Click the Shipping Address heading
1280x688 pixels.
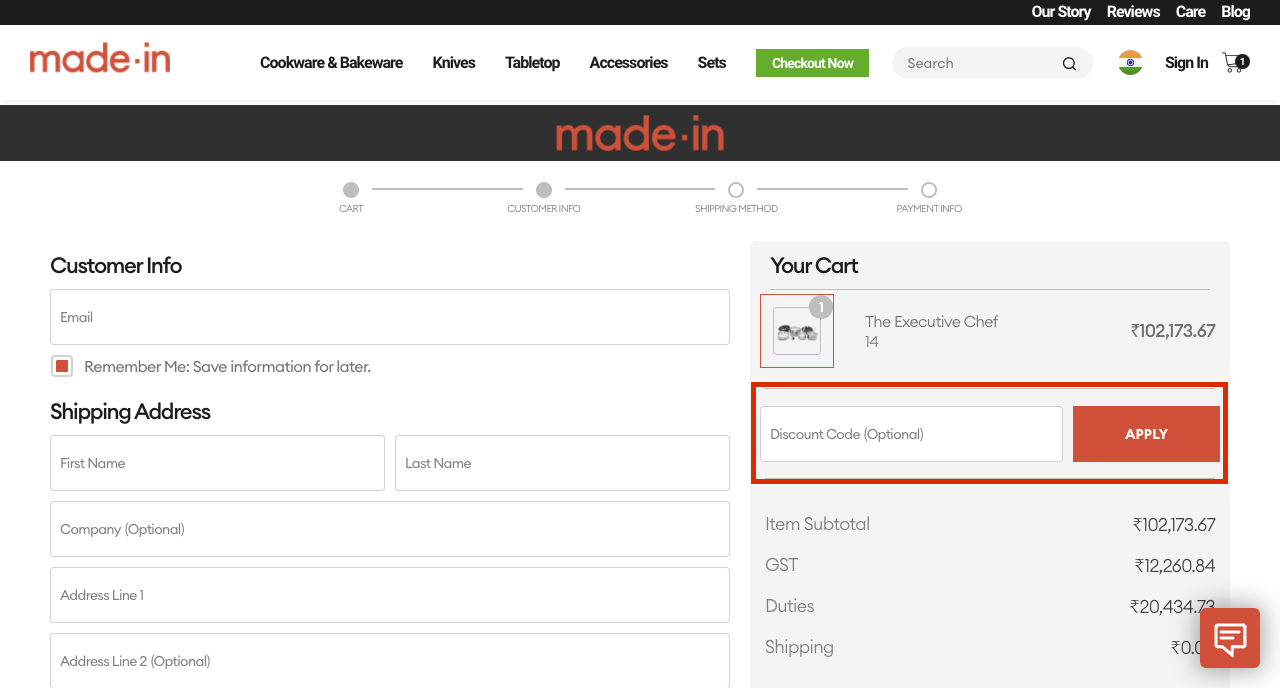tap(130, 411)
